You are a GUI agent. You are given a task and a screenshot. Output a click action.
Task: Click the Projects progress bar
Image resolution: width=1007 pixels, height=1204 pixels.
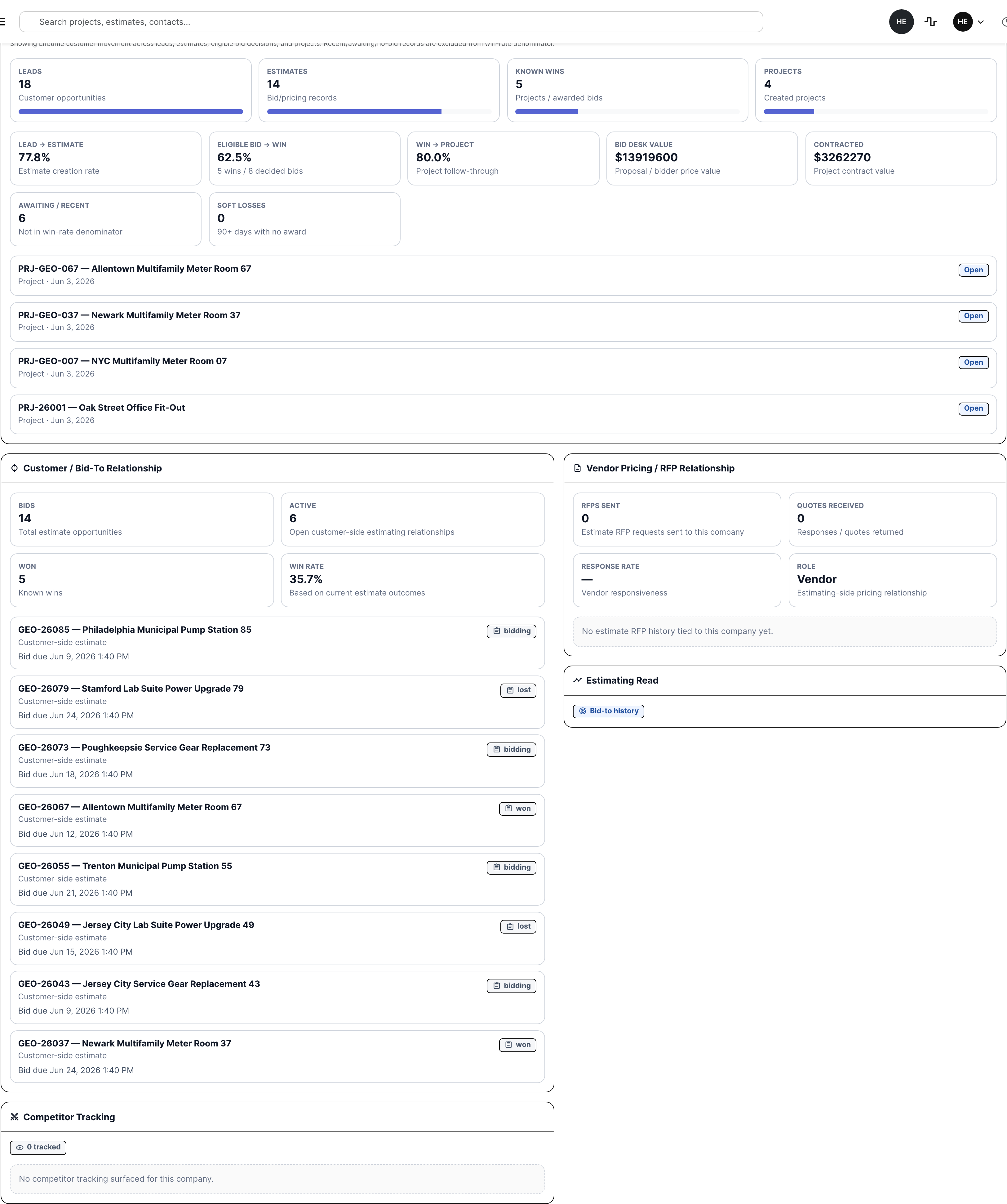pyautogui.click(x=876, y=112)
